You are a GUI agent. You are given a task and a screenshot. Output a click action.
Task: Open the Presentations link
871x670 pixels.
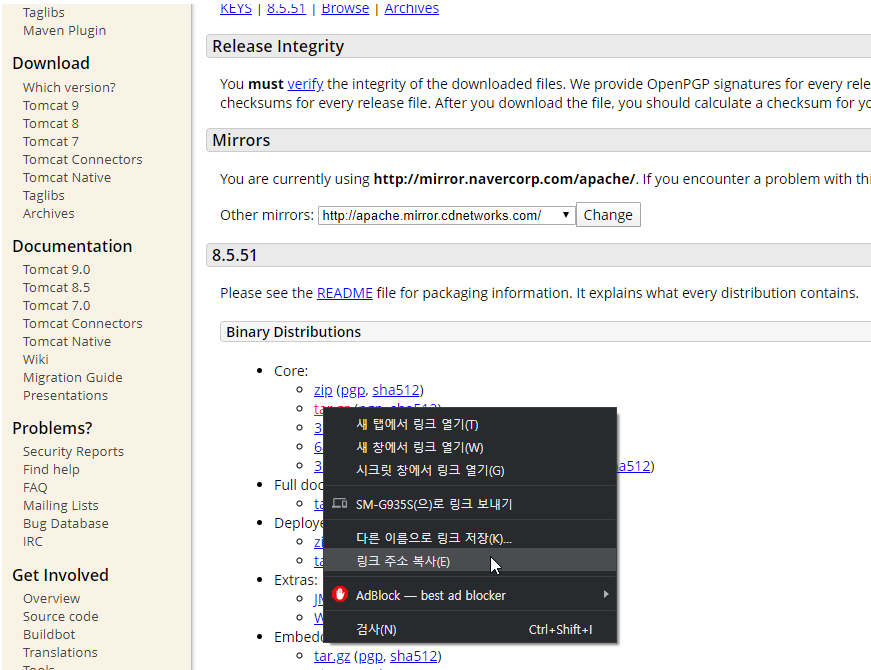(66, 396)
